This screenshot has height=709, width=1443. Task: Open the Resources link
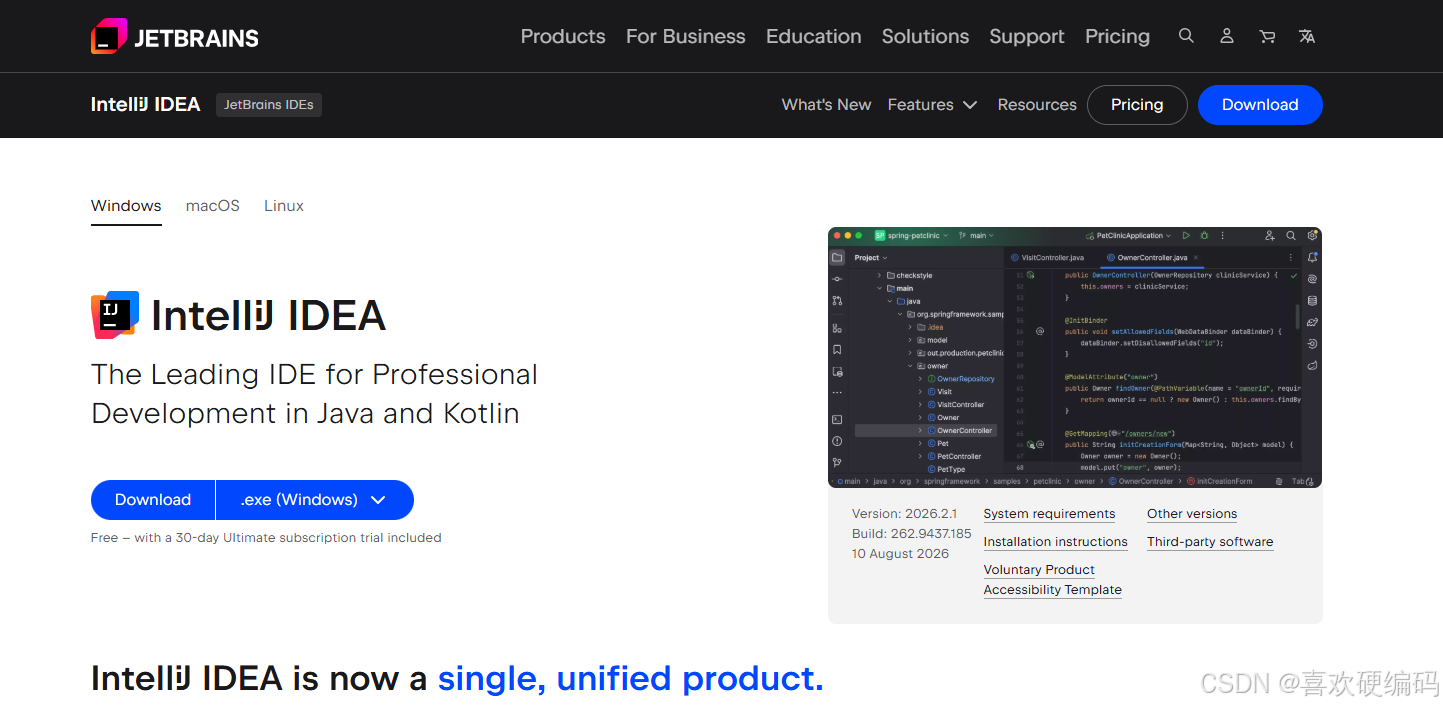1037,105
